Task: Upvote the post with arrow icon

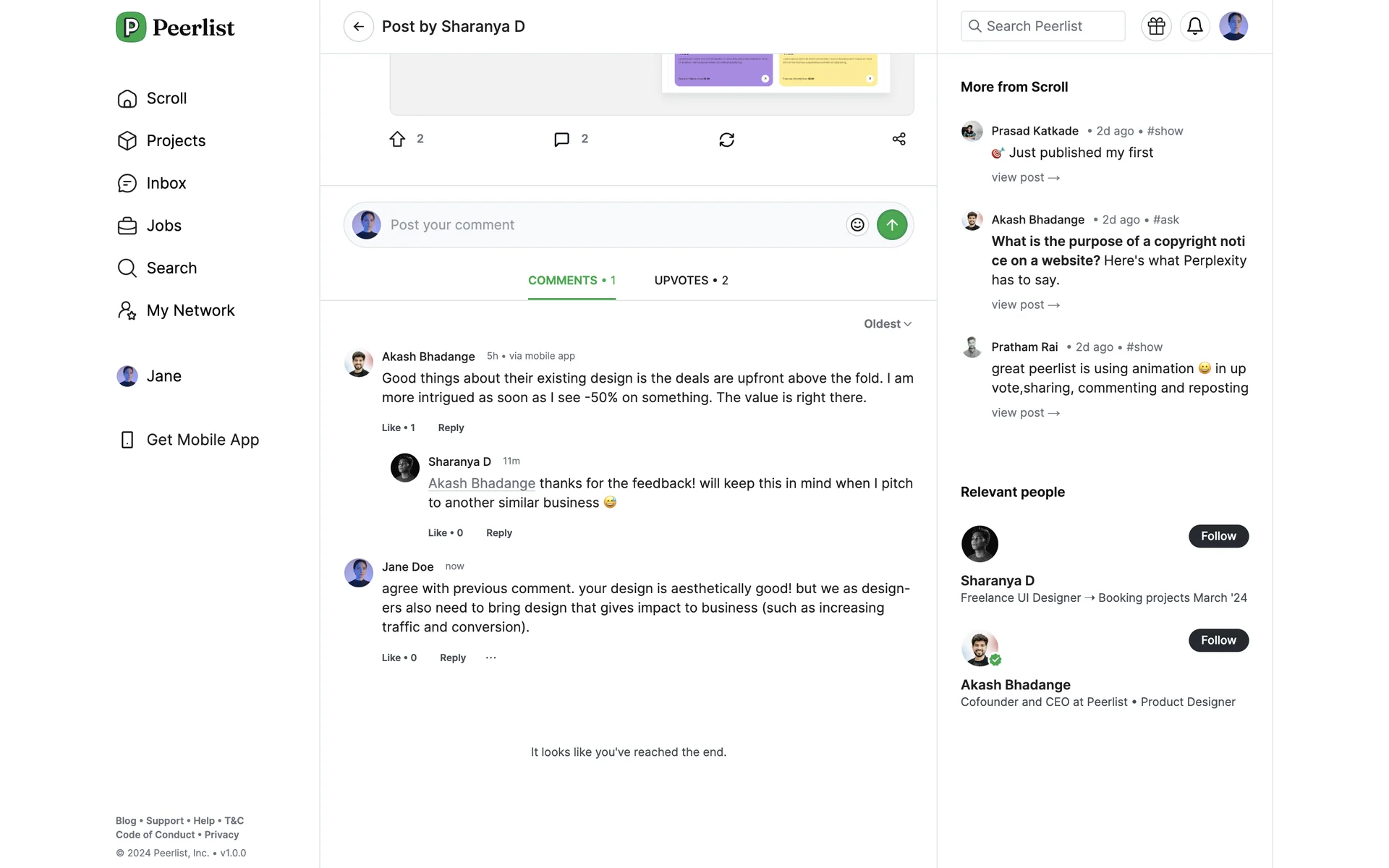Action: (397, 139)
